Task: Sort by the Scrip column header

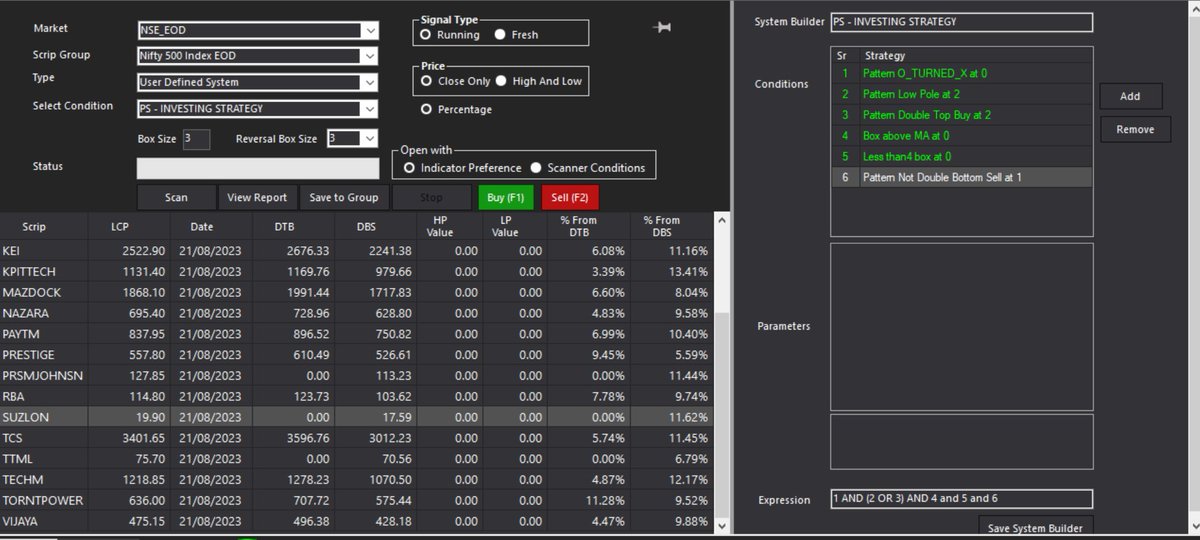Action: [x=43, y=226]
